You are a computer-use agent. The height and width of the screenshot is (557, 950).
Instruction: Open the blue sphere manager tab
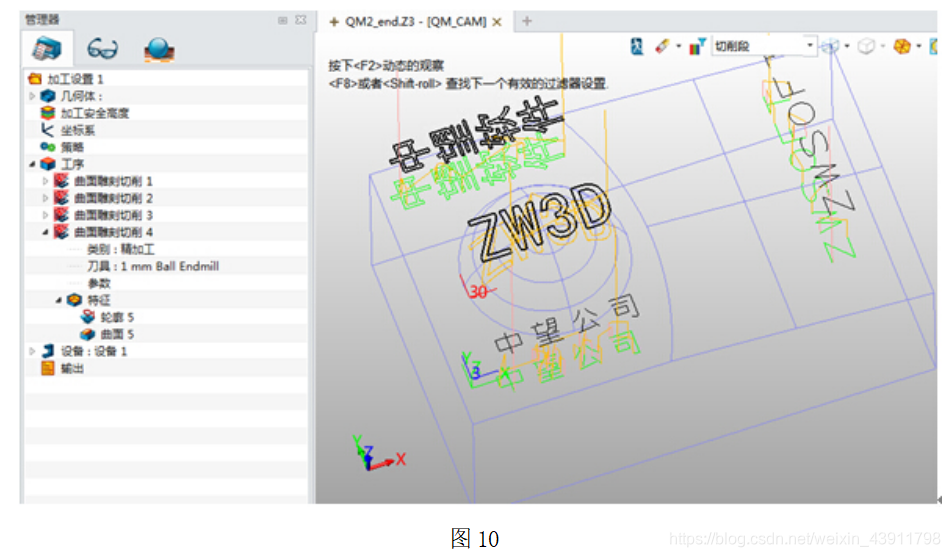[159, 49]
